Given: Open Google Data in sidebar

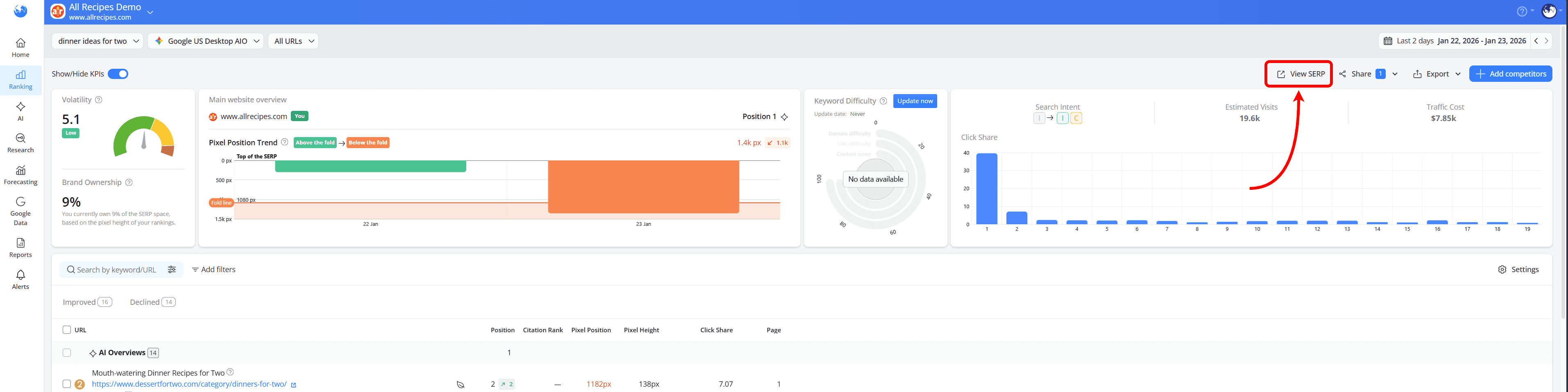Looking at the screenshot, I should pos(21,212).
